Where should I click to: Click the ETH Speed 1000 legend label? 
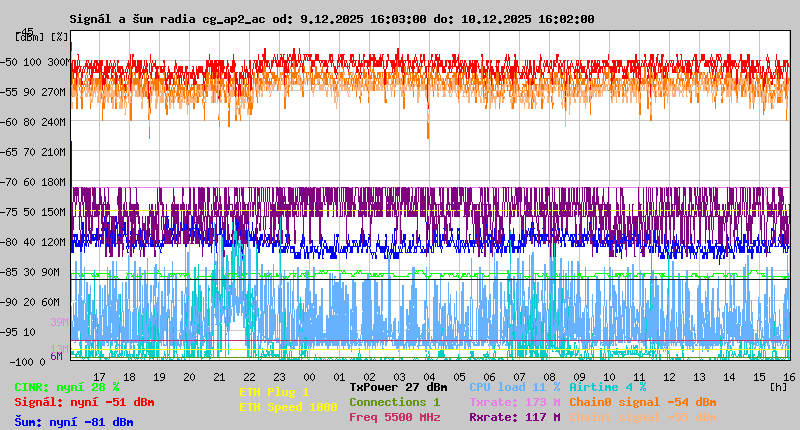tap(288, 407)
